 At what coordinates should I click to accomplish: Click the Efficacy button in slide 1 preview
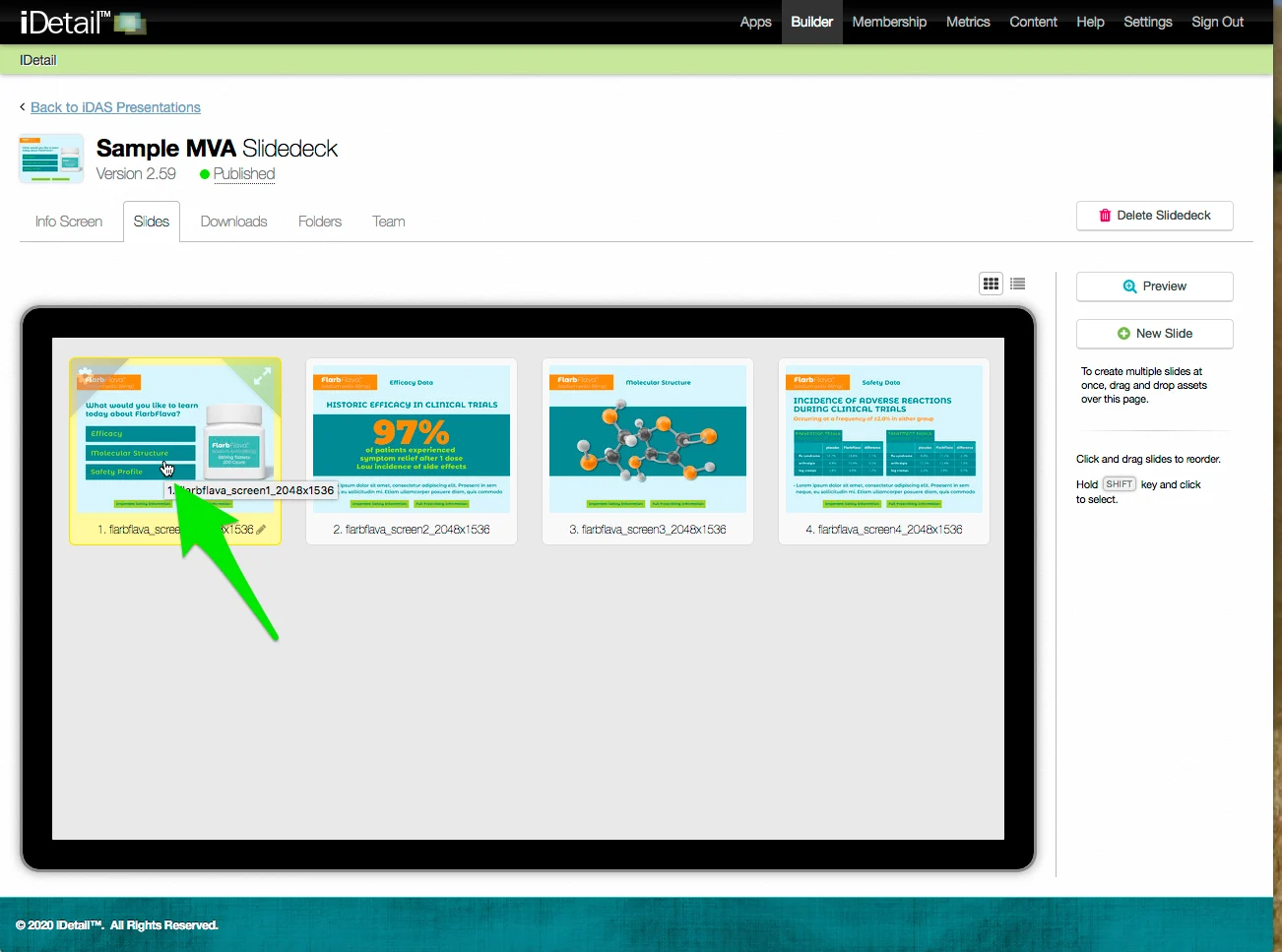coord(140,434)
